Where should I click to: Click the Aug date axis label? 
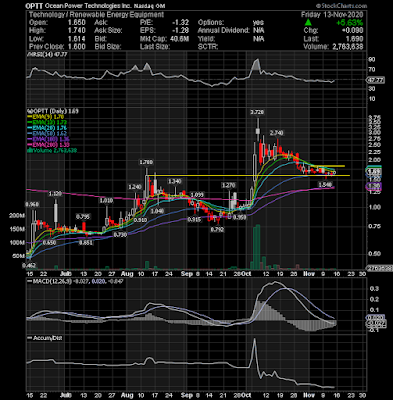tap(127, 274)
